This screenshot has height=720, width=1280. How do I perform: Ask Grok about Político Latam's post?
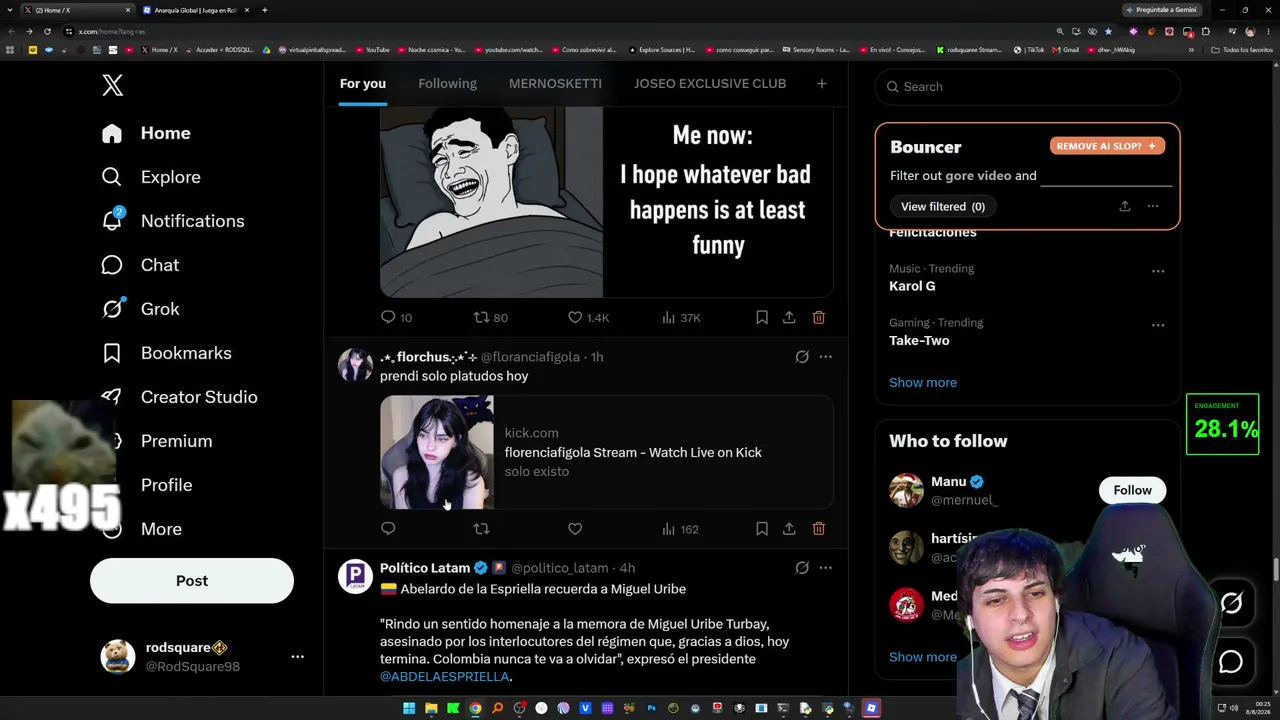[802, 568]
